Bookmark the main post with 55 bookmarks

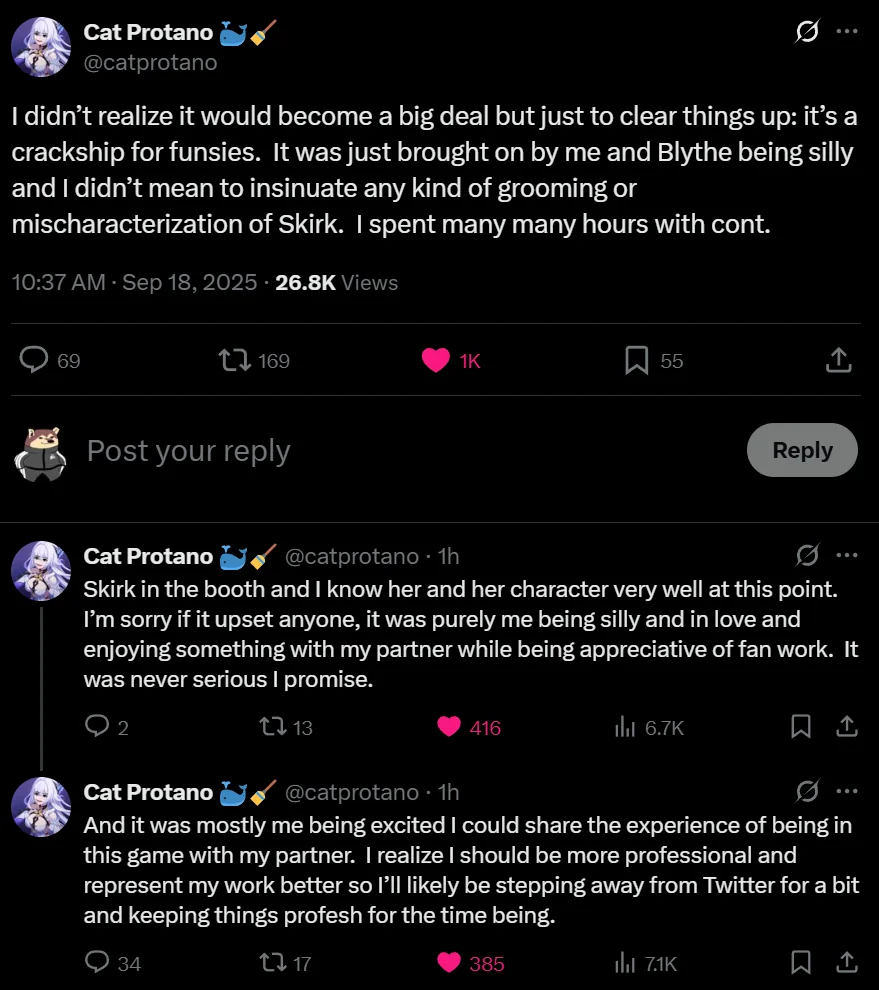point(637,360)
